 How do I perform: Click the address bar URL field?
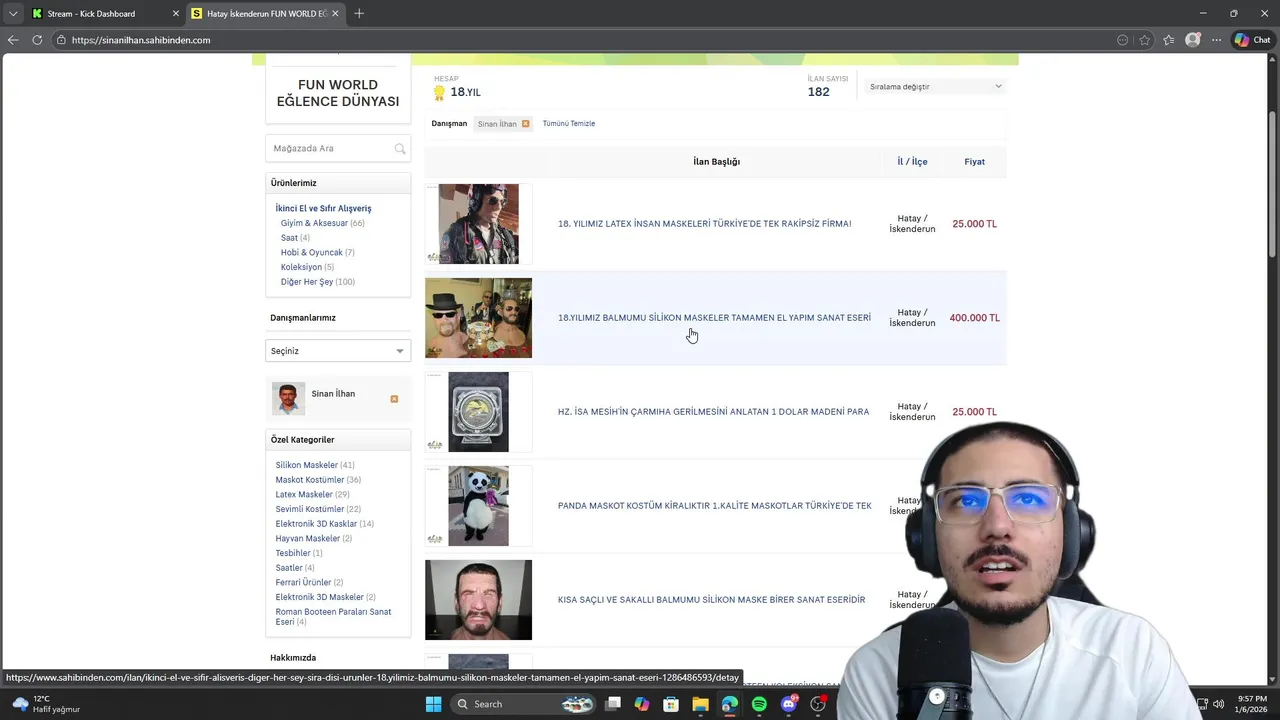point(580,40)
